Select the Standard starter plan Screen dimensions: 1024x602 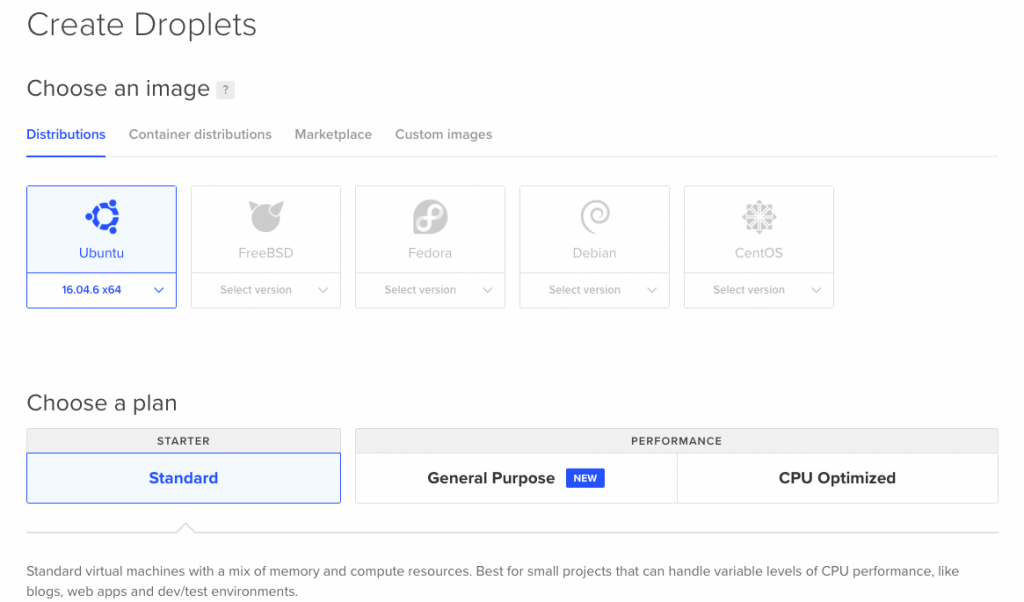click(x=184, y=478)
